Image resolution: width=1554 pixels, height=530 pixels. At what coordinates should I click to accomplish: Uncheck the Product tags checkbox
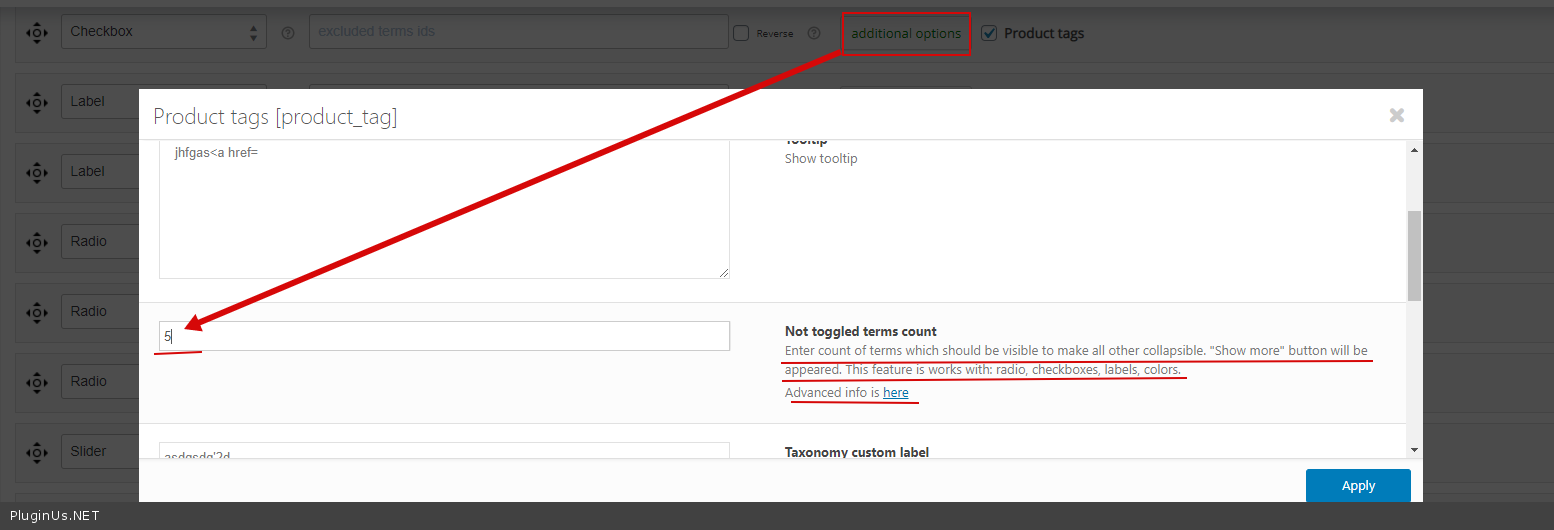(989, 33)
